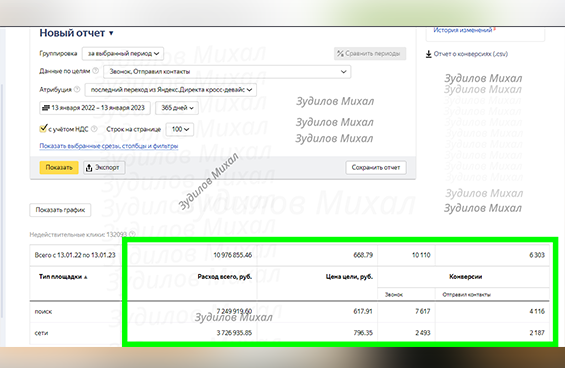Click the Отправил контакты sub-column header
This screenshot has height=368, width=565.
point(466,295)
